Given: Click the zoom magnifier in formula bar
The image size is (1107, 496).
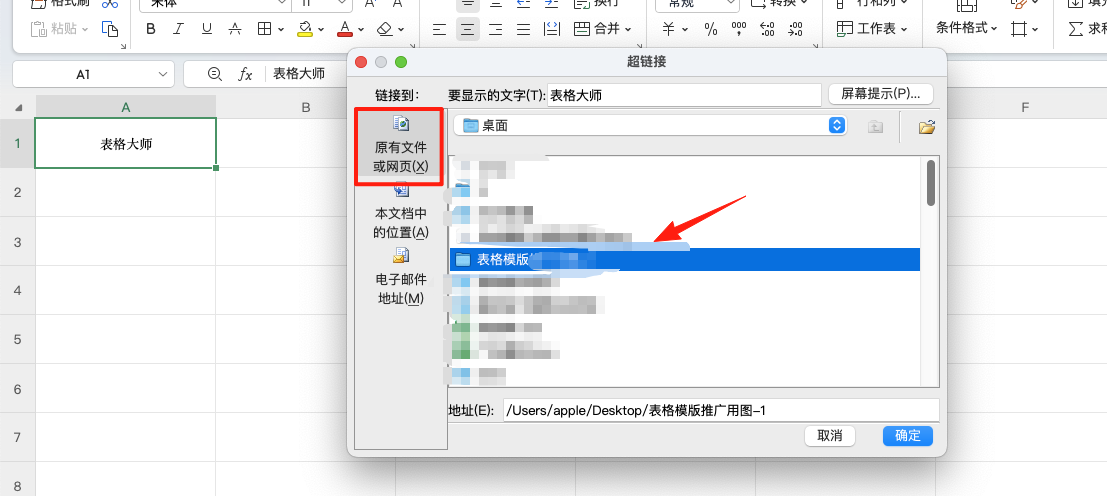Looking at the screenshot, I should click(214, 74).
